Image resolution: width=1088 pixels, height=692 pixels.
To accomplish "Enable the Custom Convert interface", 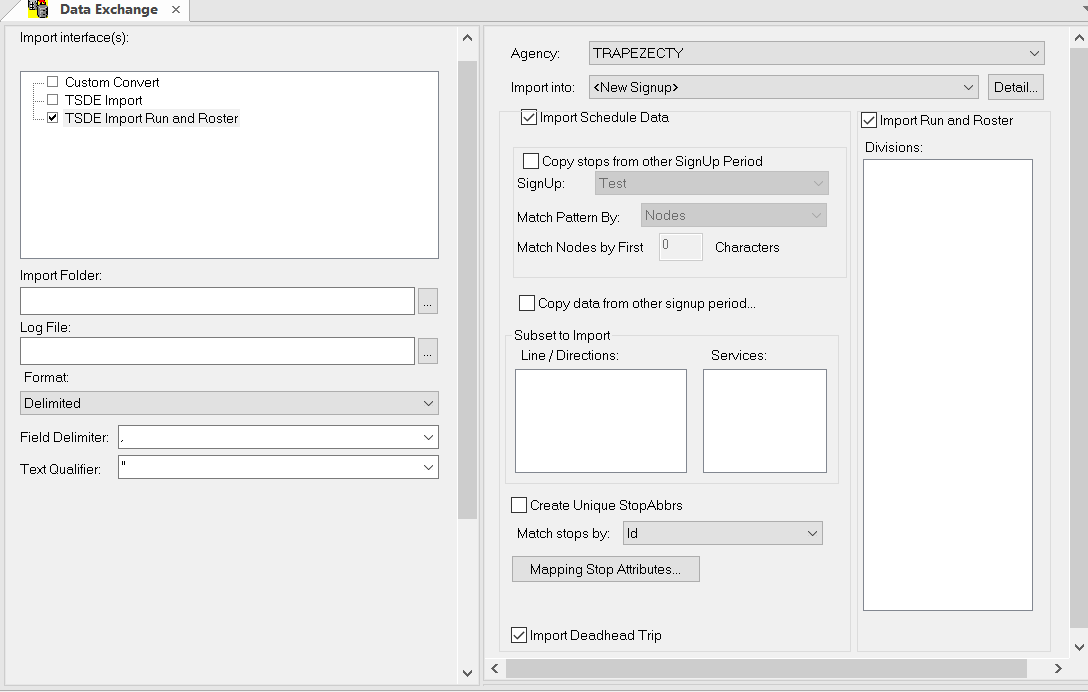I will [54, 82].
